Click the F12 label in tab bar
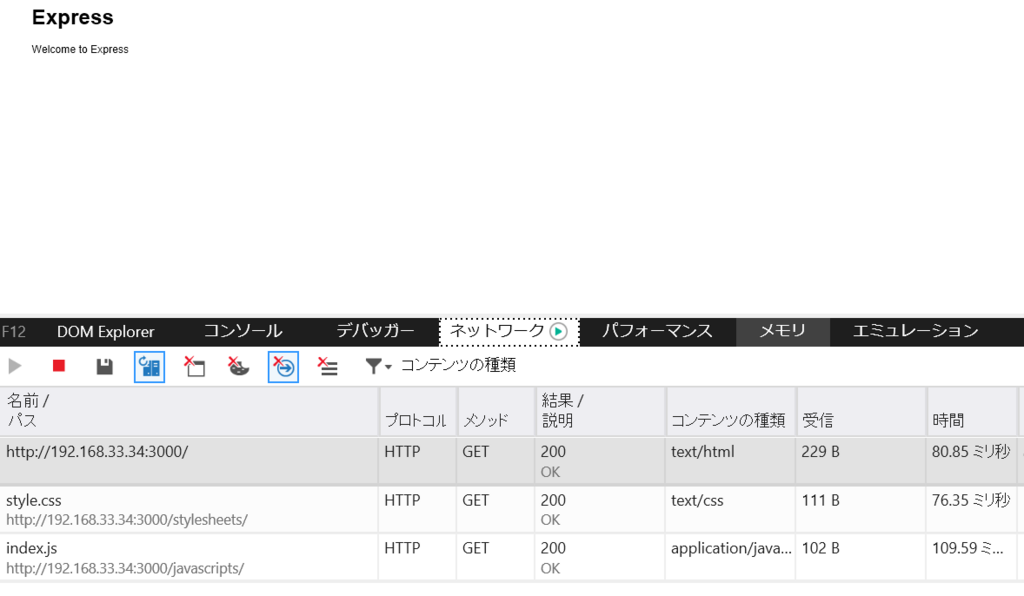 14,332
